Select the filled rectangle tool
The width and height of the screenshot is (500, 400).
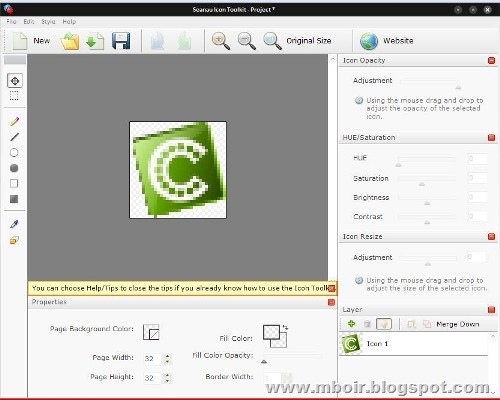[14, 199]
